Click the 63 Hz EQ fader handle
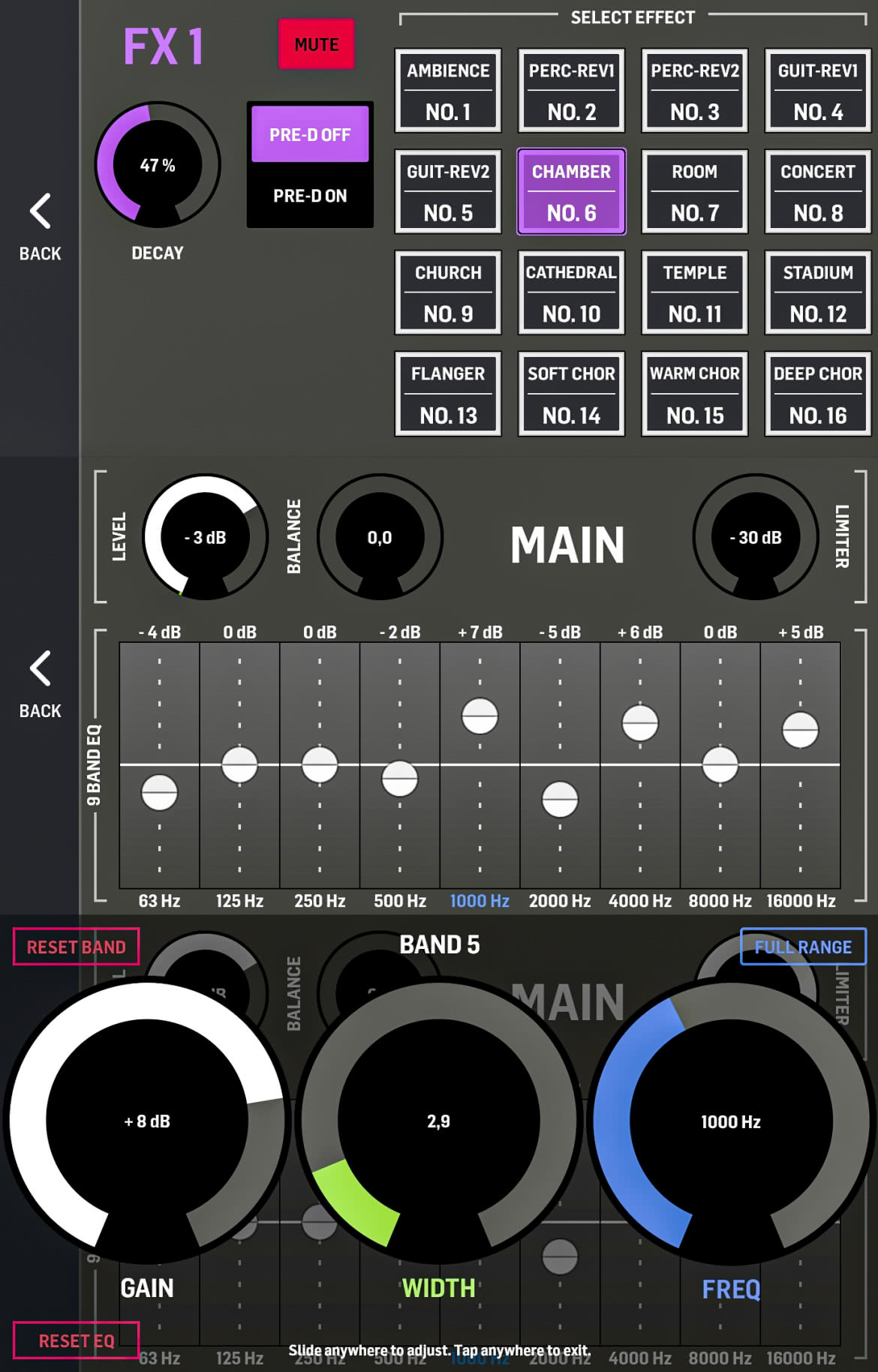This screenshot has width=878, height=1372. click(159, 793)
